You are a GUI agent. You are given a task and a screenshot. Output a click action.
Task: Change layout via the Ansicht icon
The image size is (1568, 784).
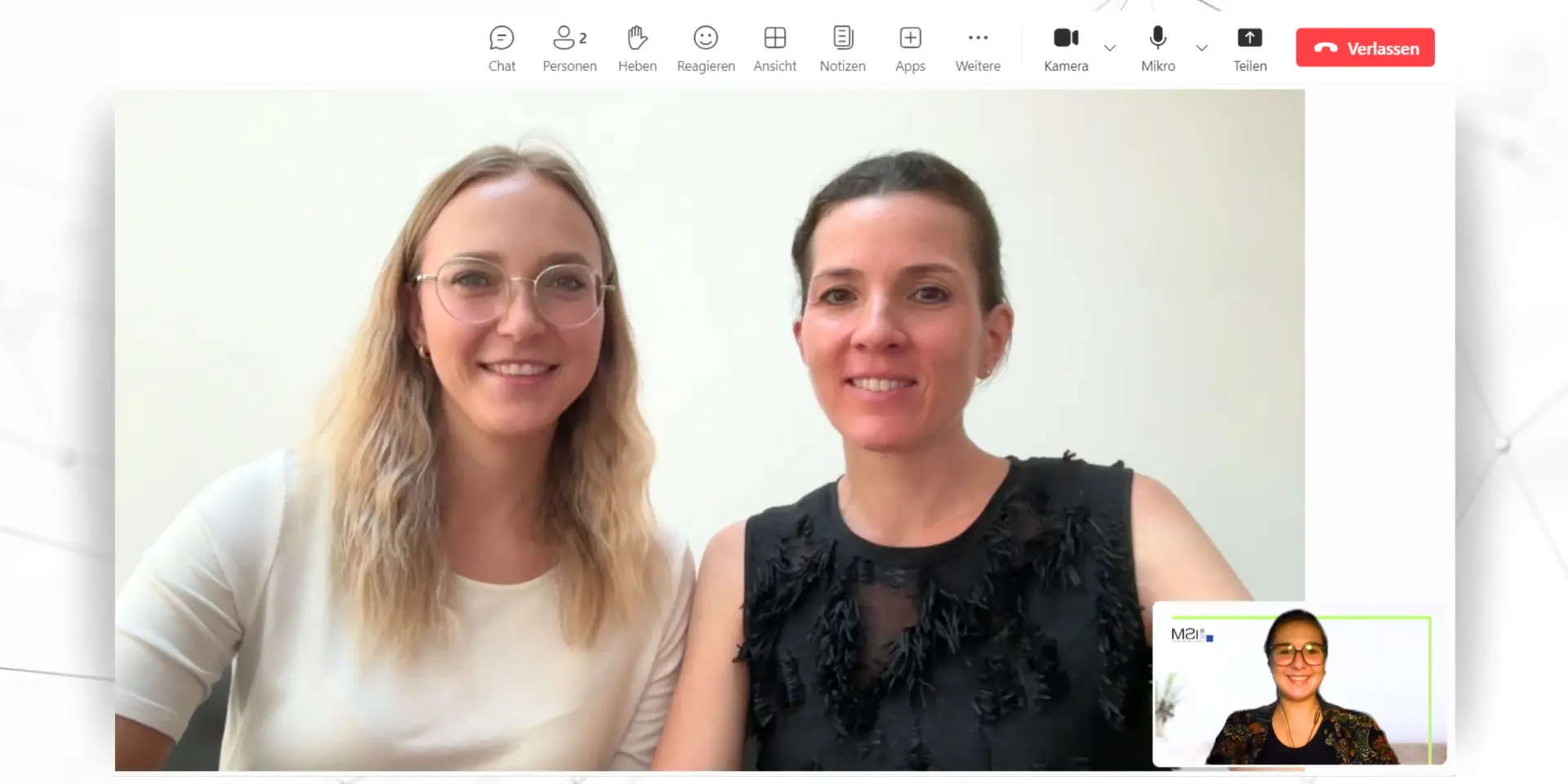pos(774,48)
